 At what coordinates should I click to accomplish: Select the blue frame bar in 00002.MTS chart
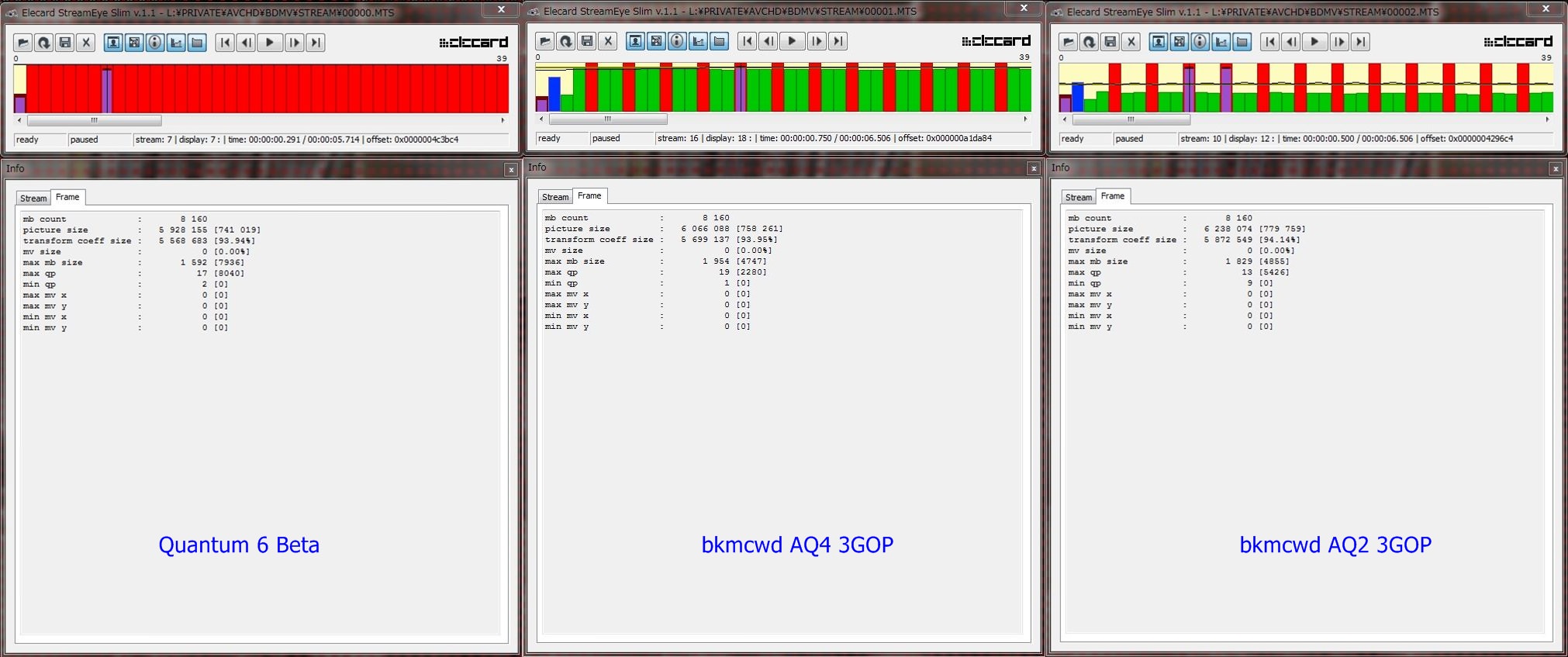click(x=1077, y=97)
